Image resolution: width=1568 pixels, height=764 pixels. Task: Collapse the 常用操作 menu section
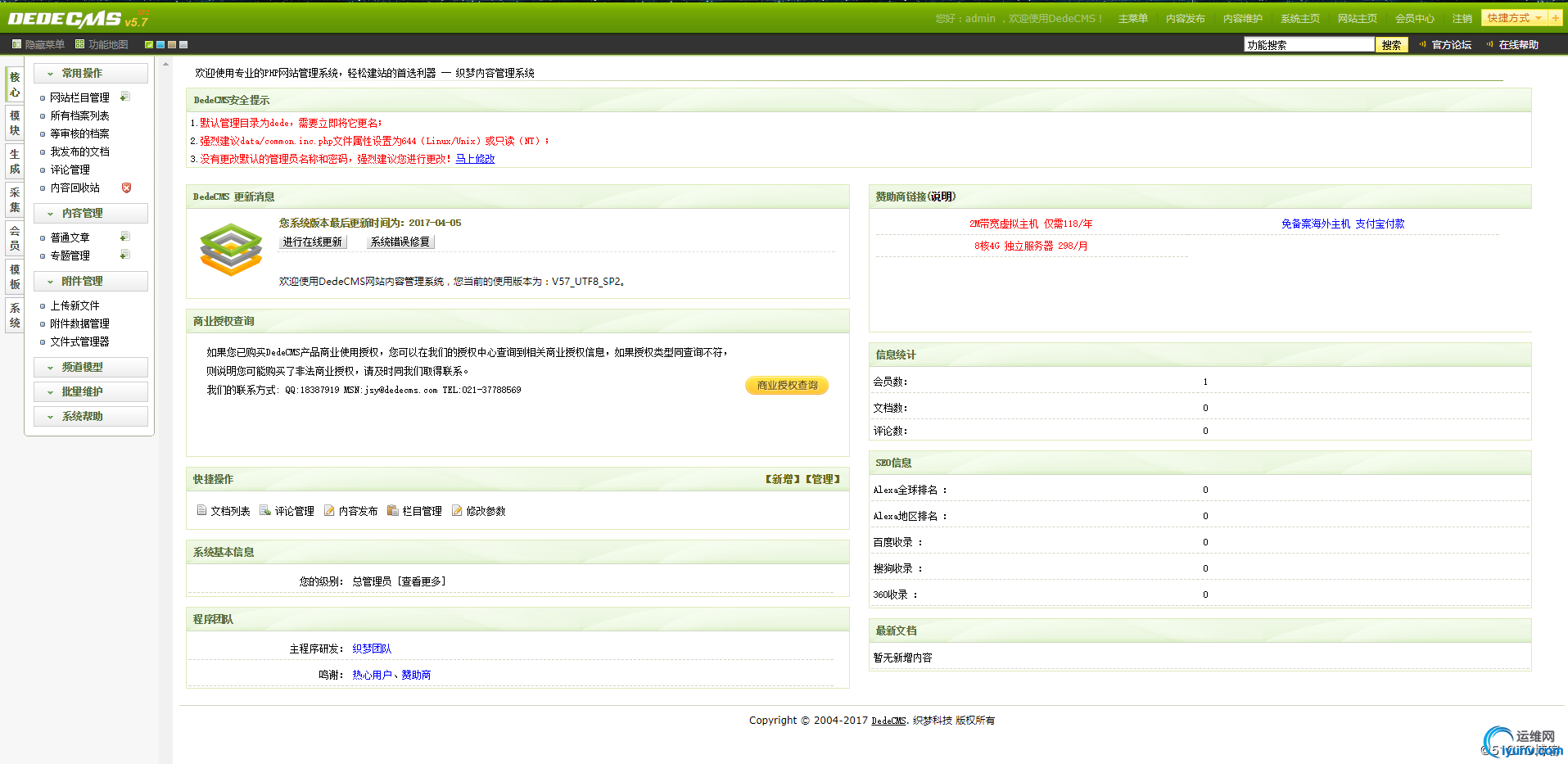(91, 73)
